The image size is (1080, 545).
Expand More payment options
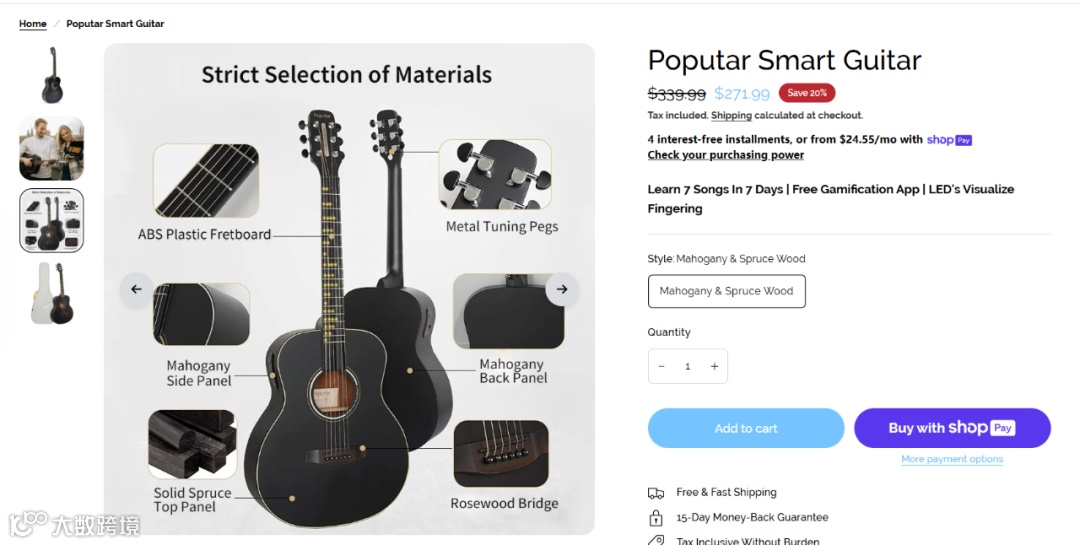[x=952, y=460]
